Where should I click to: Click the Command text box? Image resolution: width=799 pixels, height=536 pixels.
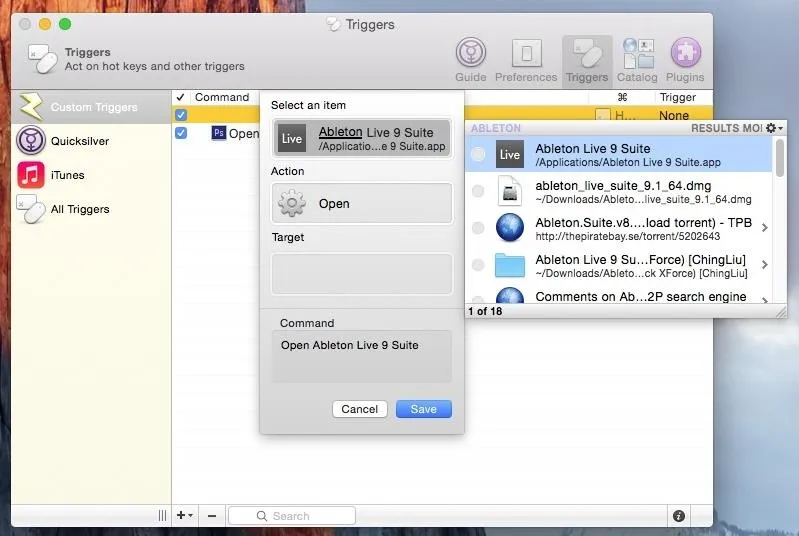362,356
